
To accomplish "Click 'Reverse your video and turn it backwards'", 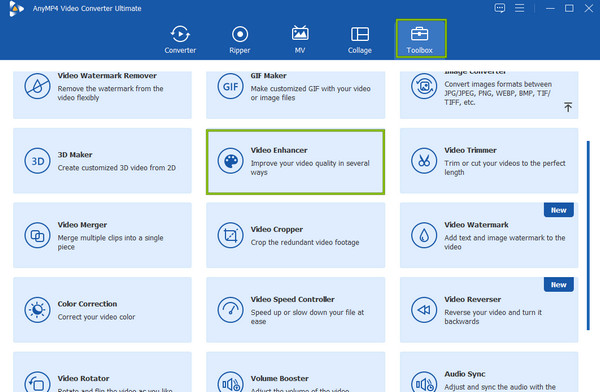I will [x=493, y=317].
